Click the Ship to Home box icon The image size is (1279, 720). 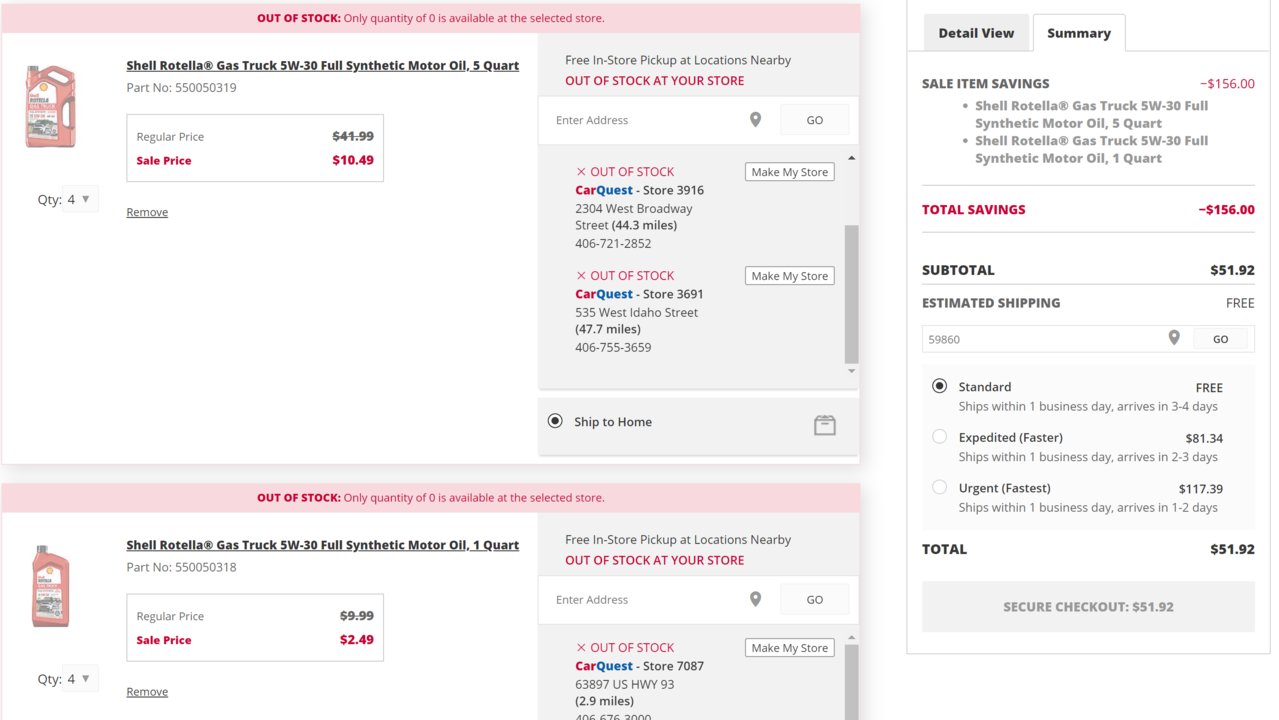[x=825, y=425]
